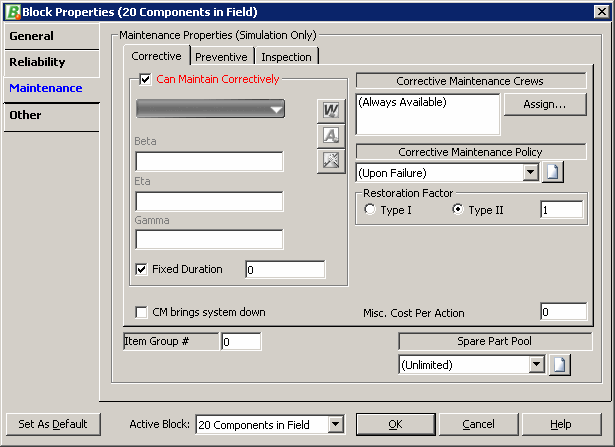This screenshot has width=615, height=447.
Task: Enable CM brings system down
Action: click(141, 313)
